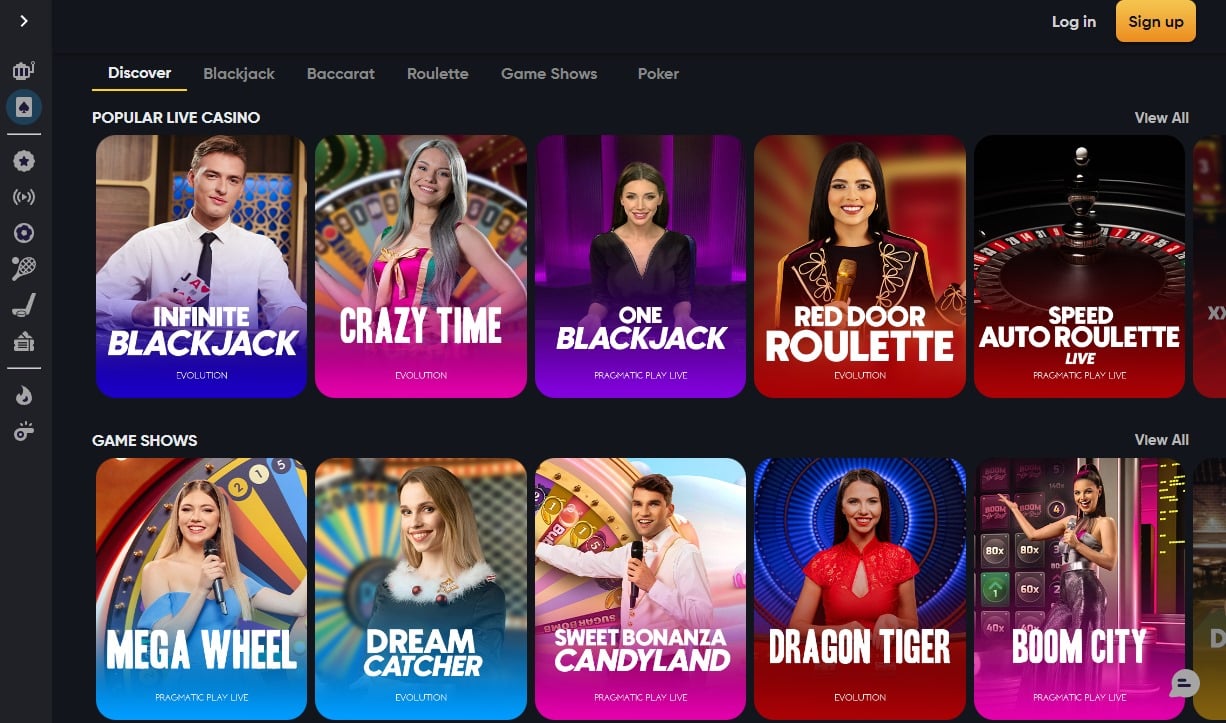View All game shows
The height and width of the screenshot is (723, 1226).
1162,440
